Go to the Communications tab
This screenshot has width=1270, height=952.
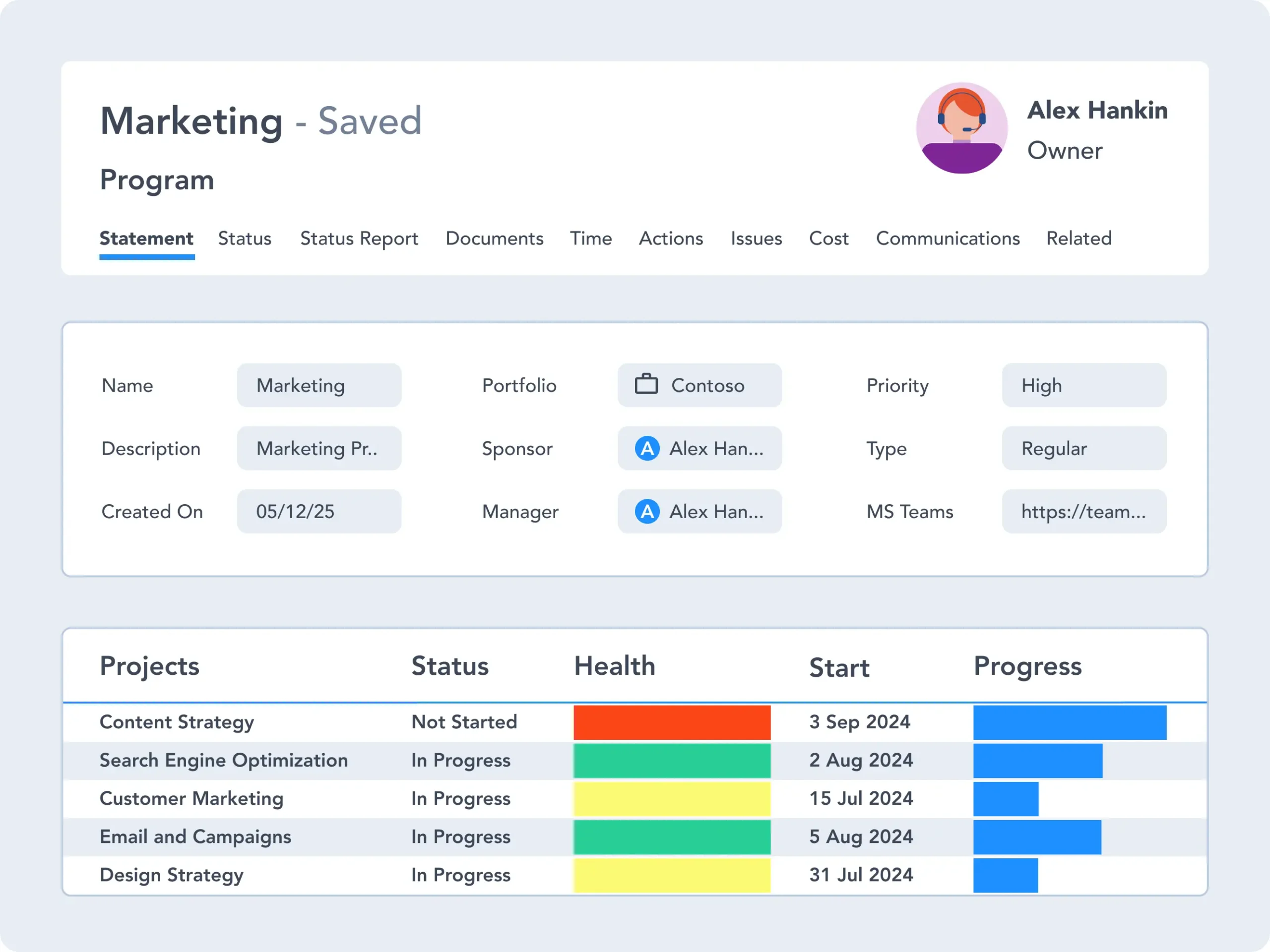(948, 238)
